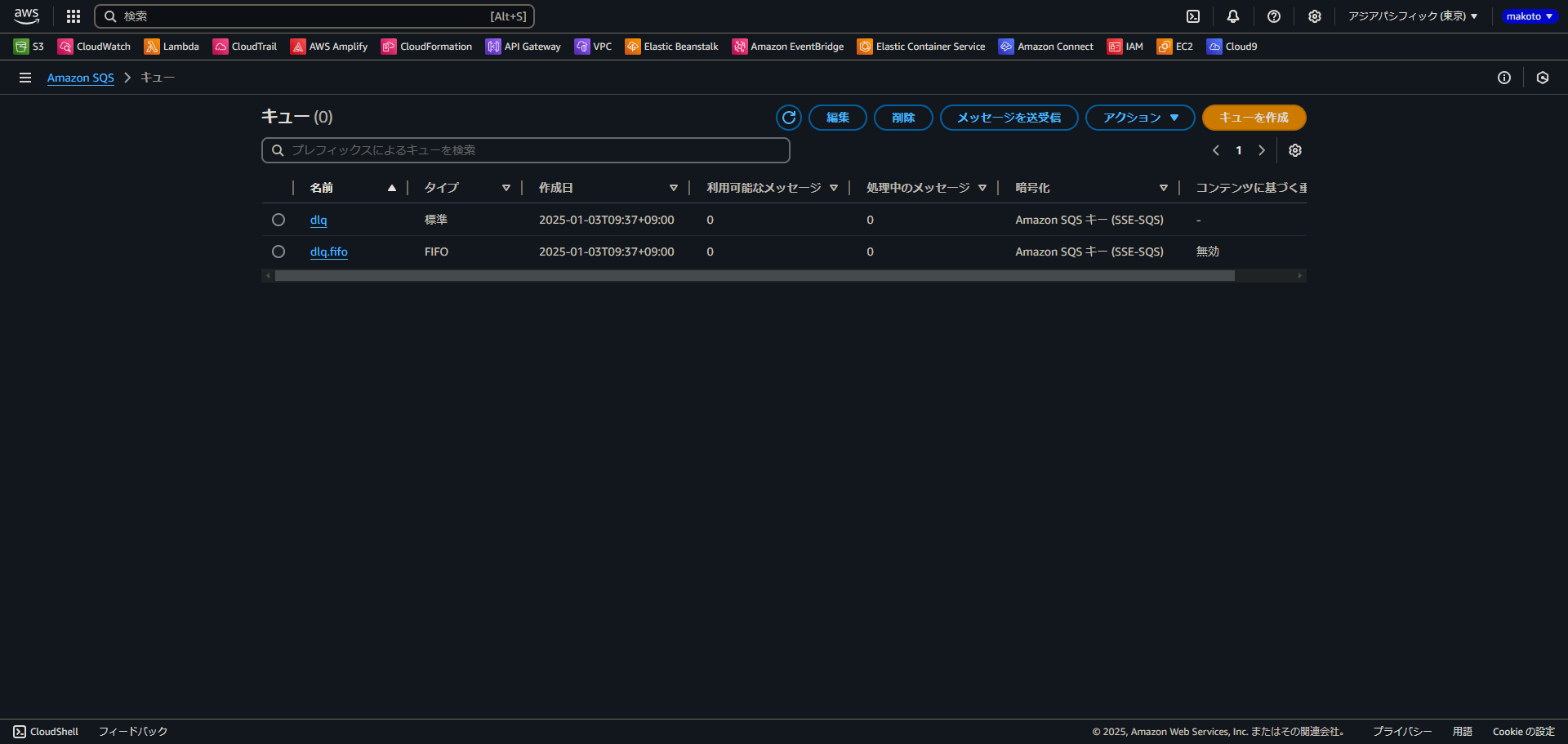Open CloudShell icon in top bar

(x=1193, y=16)
